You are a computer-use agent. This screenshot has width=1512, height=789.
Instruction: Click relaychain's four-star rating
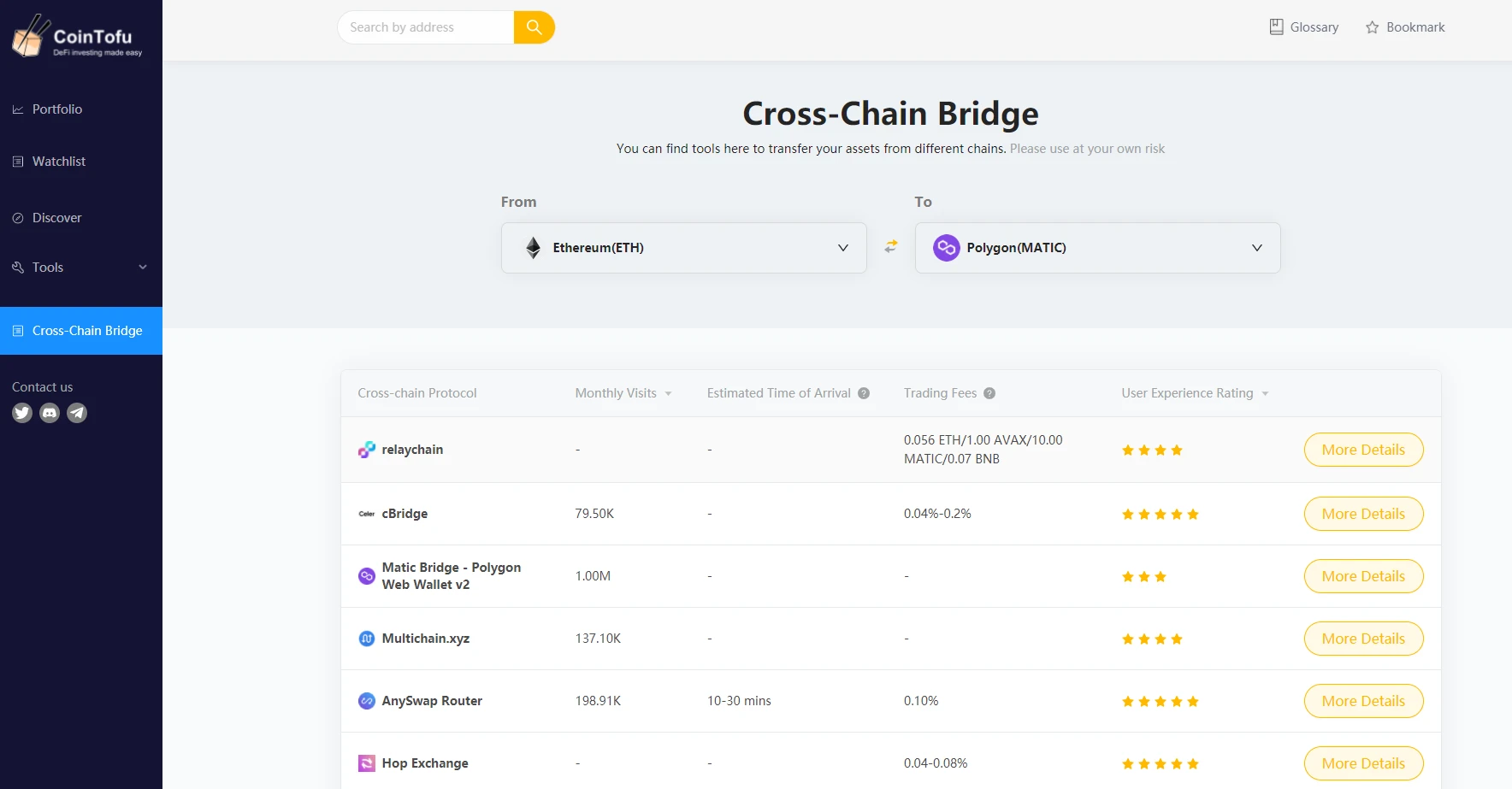click(1152, 450)
